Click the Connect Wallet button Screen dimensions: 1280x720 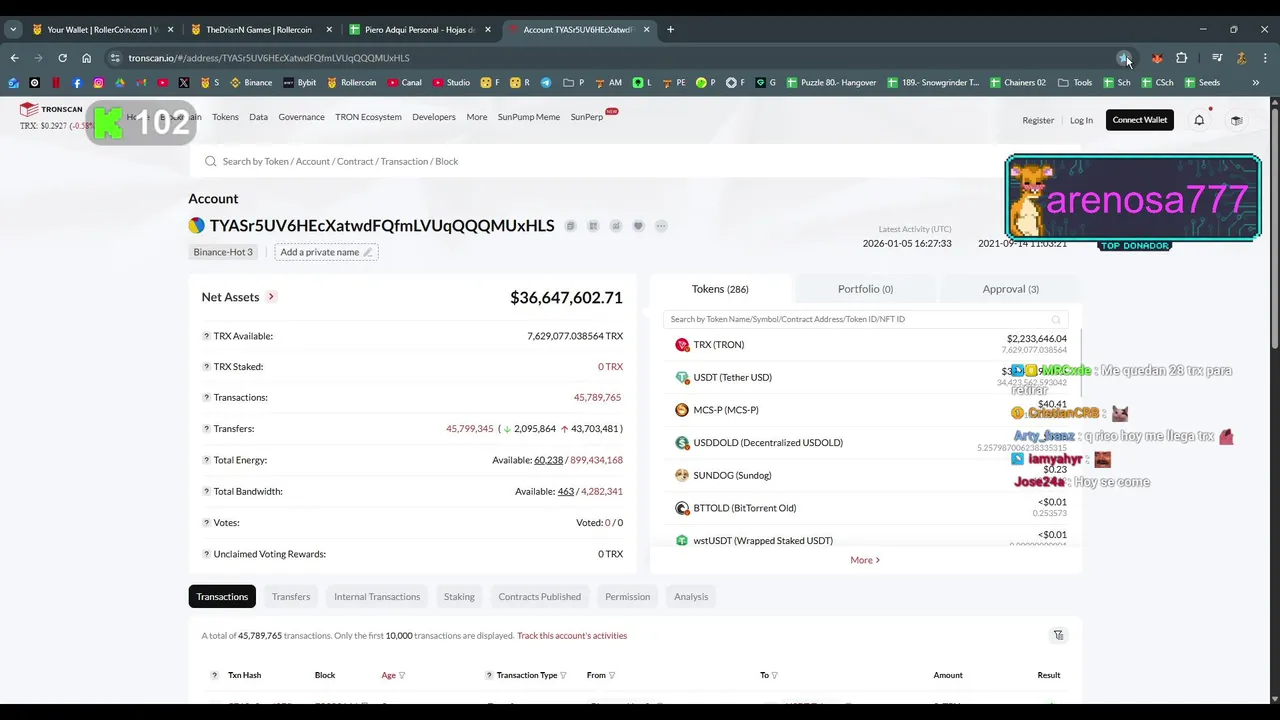(1140, 120)
